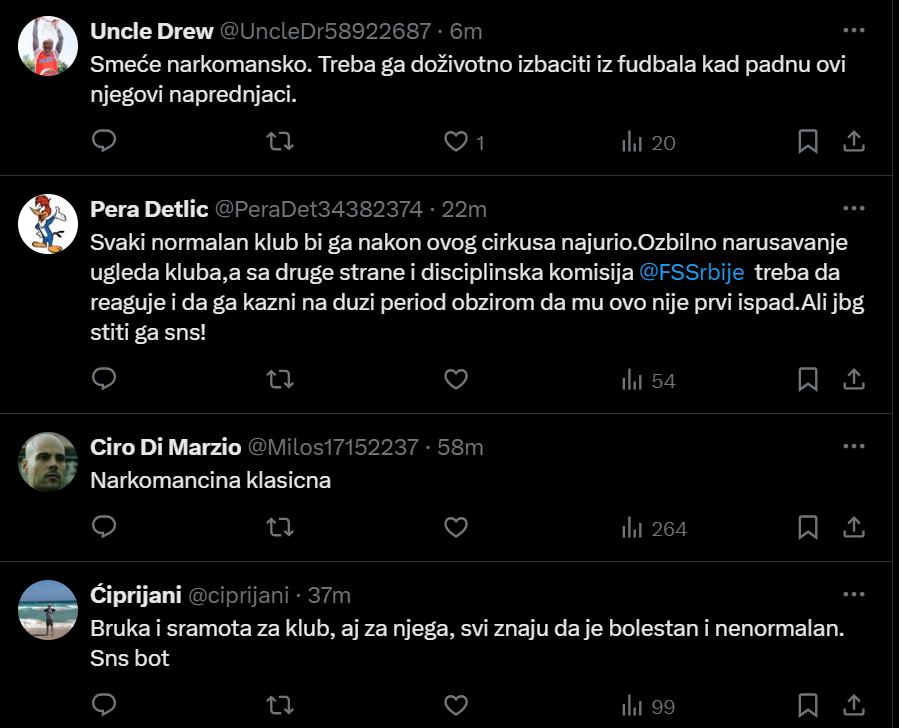Open the @FSSrbije mention link
Viewport: 899px width, 728px height.
pyautogui.click(x=691, y=273)
